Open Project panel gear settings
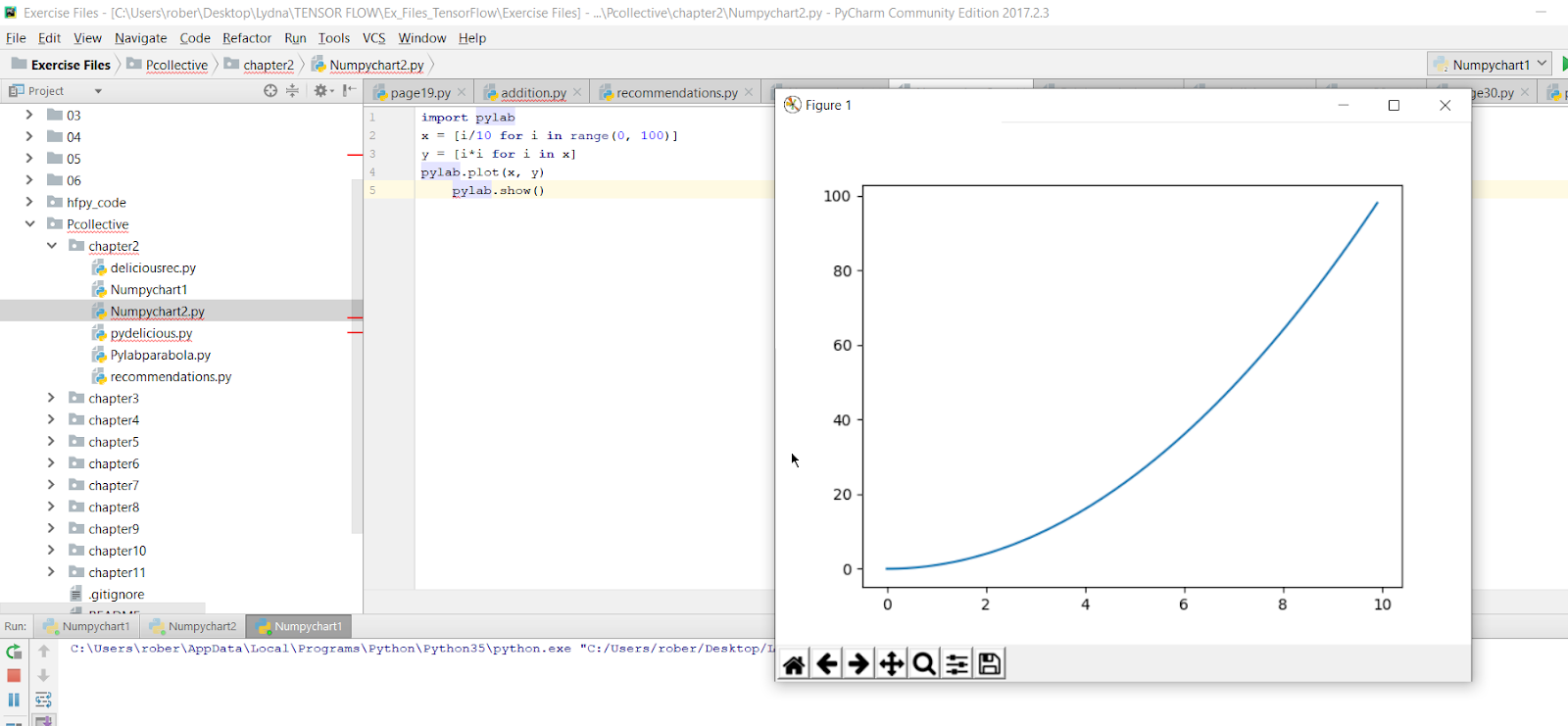Viewport: 1568px width, 726px height. pos(322,90)
